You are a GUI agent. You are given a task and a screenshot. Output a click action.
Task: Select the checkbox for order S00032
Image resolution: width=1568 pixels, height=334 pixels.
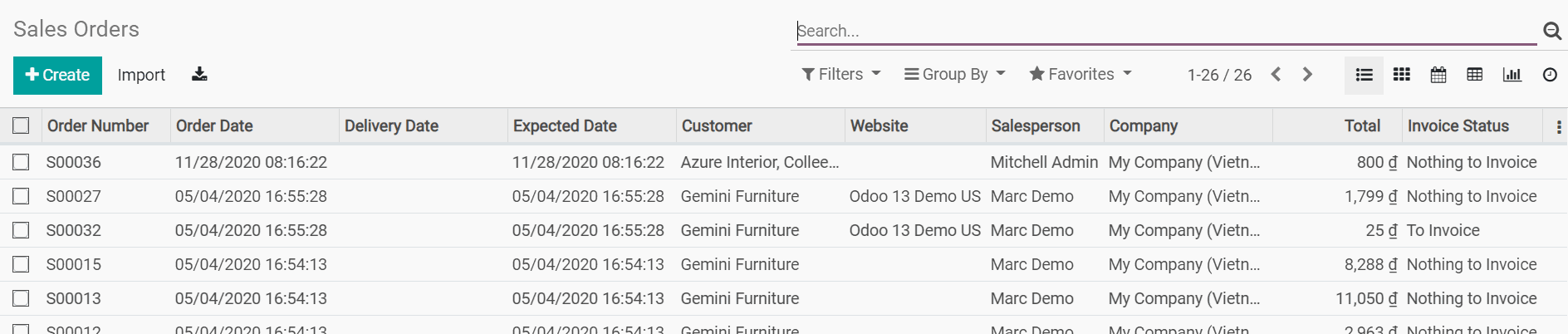[21, 230]
